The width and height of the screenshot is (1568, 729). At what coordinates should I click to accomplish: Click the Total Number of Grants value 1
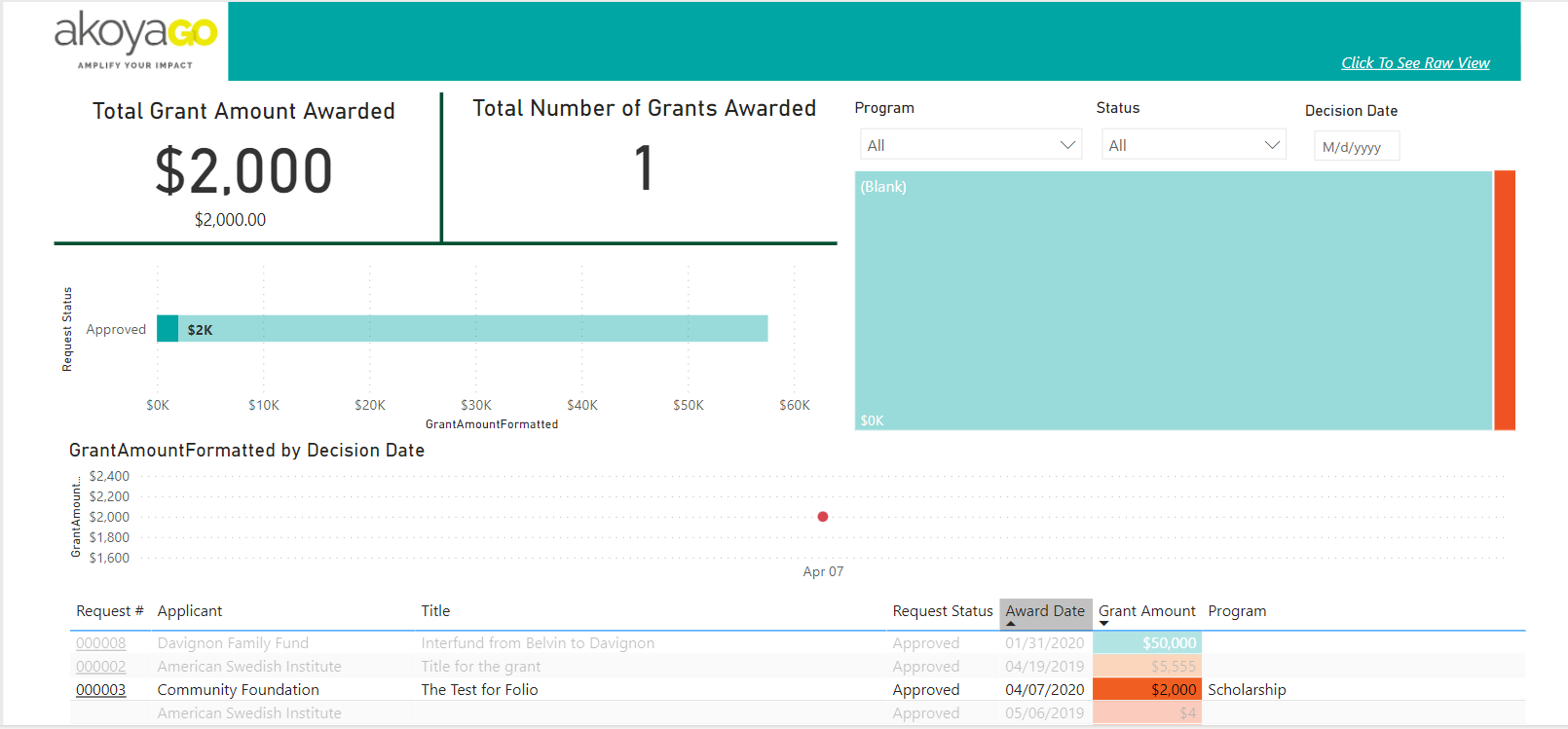coord(644,167)
